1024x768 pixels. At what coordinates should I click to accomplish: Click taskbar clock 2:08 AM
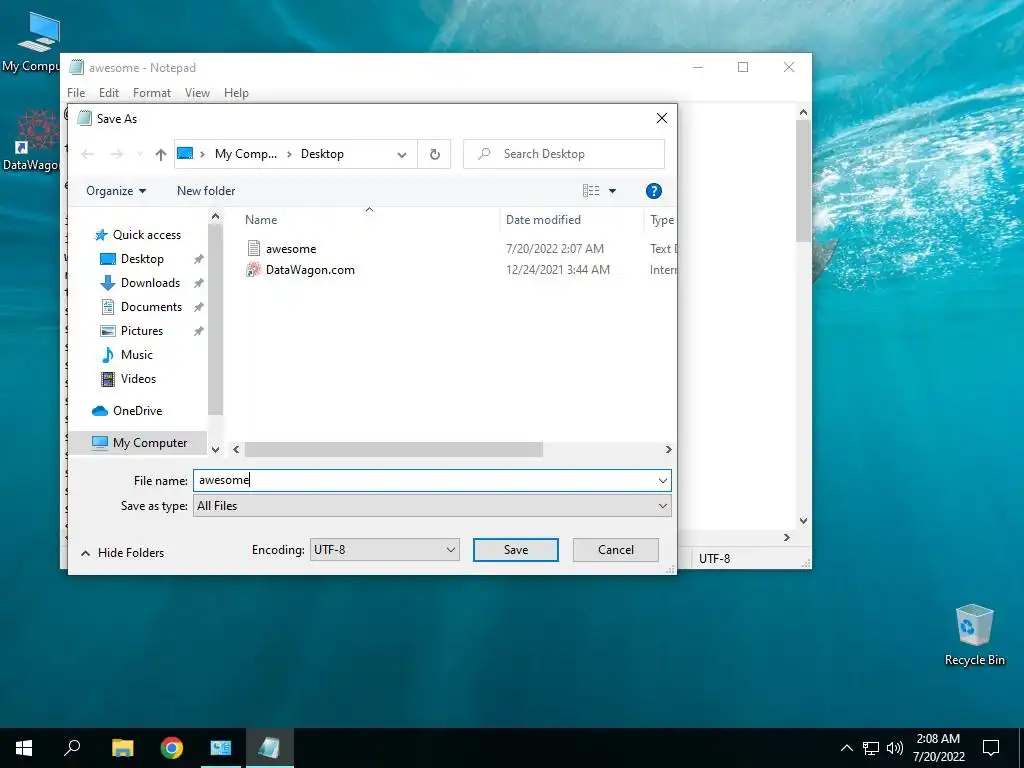click(x=938, y=739)
